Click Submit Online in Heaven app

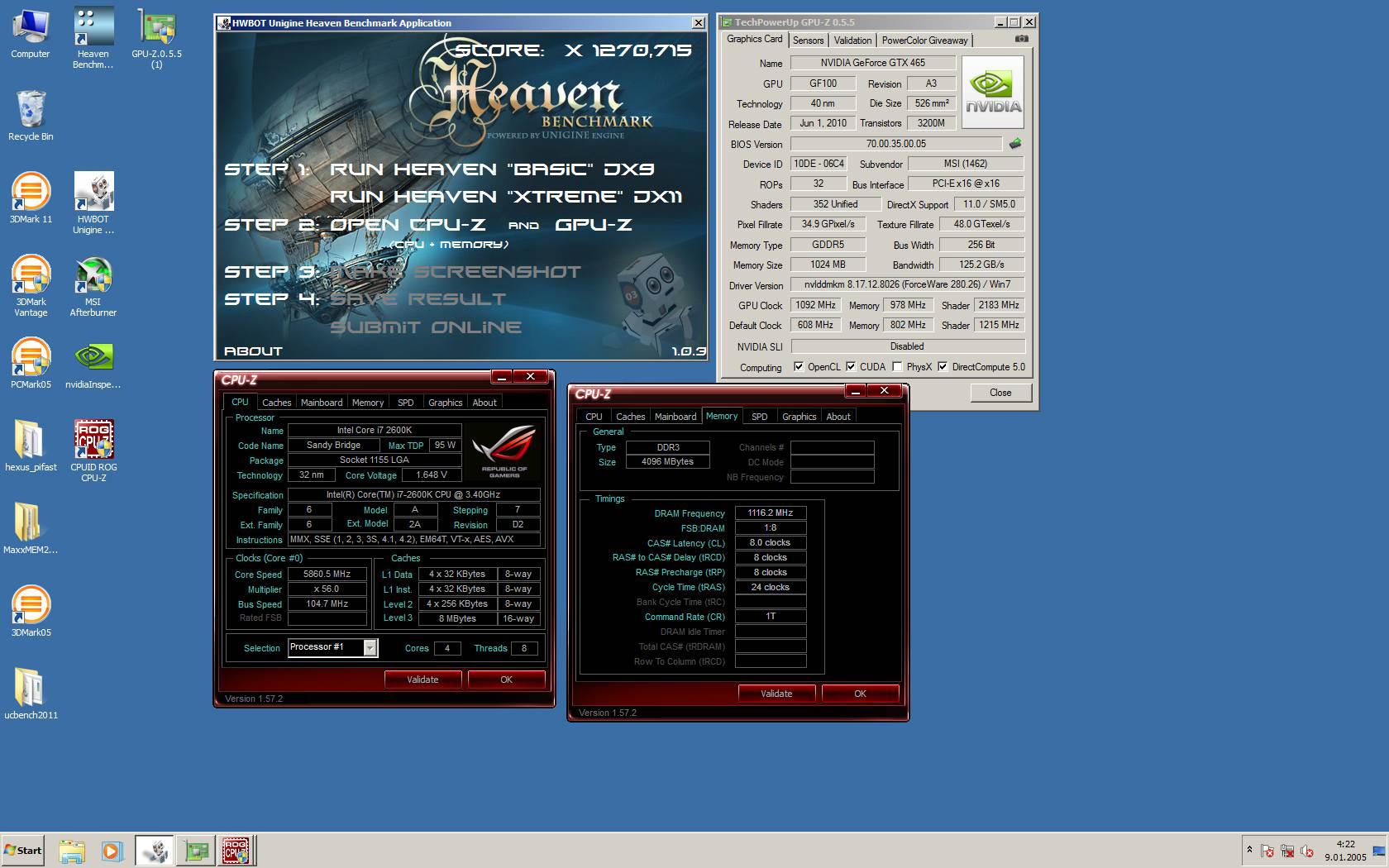click(426, 327)
